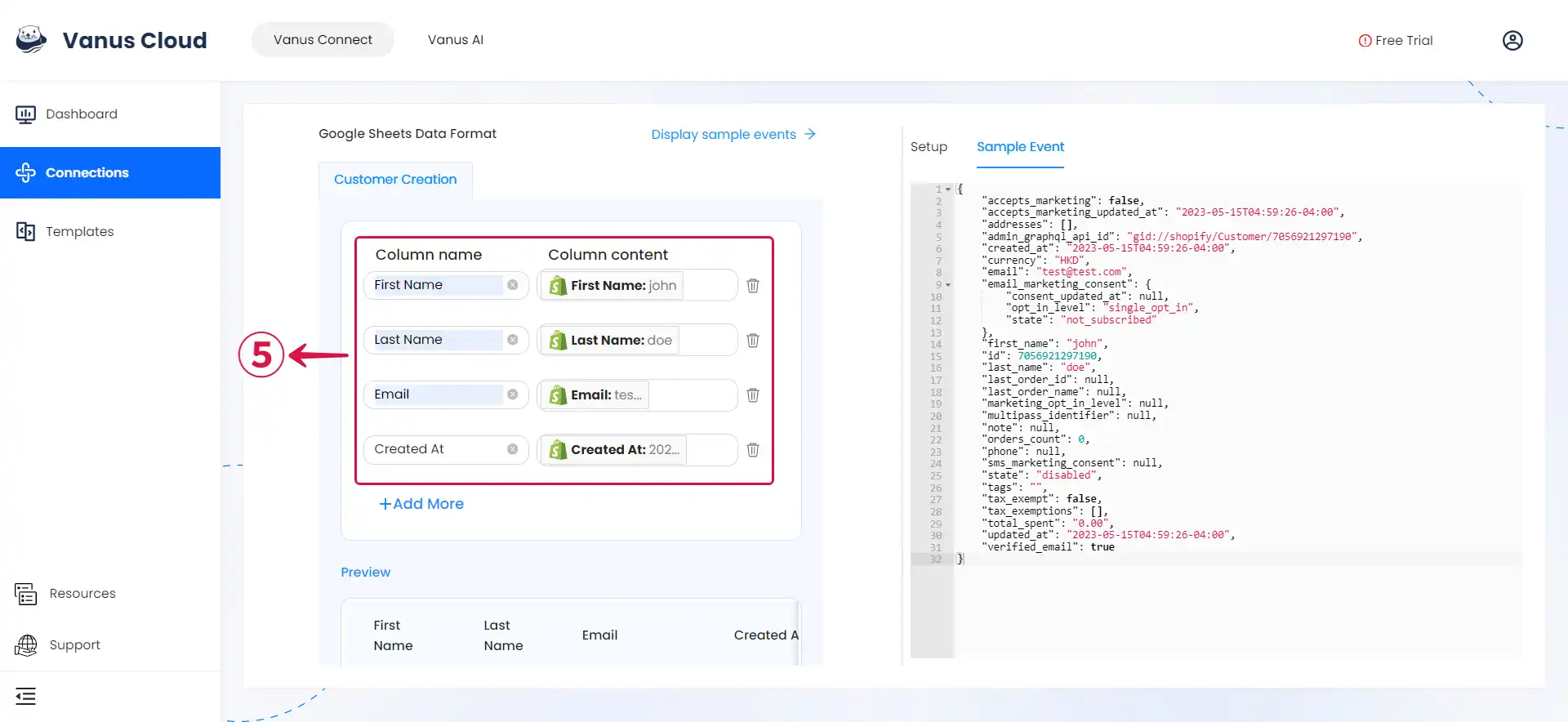Open Dashboard from the sidebar

pos(110,114)
